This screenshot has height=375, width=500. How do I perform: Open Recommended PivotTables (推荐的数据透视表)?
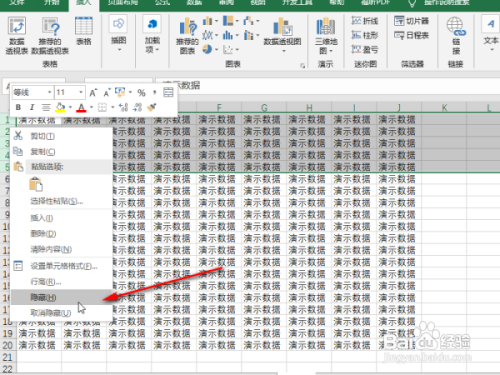[50, 36]
